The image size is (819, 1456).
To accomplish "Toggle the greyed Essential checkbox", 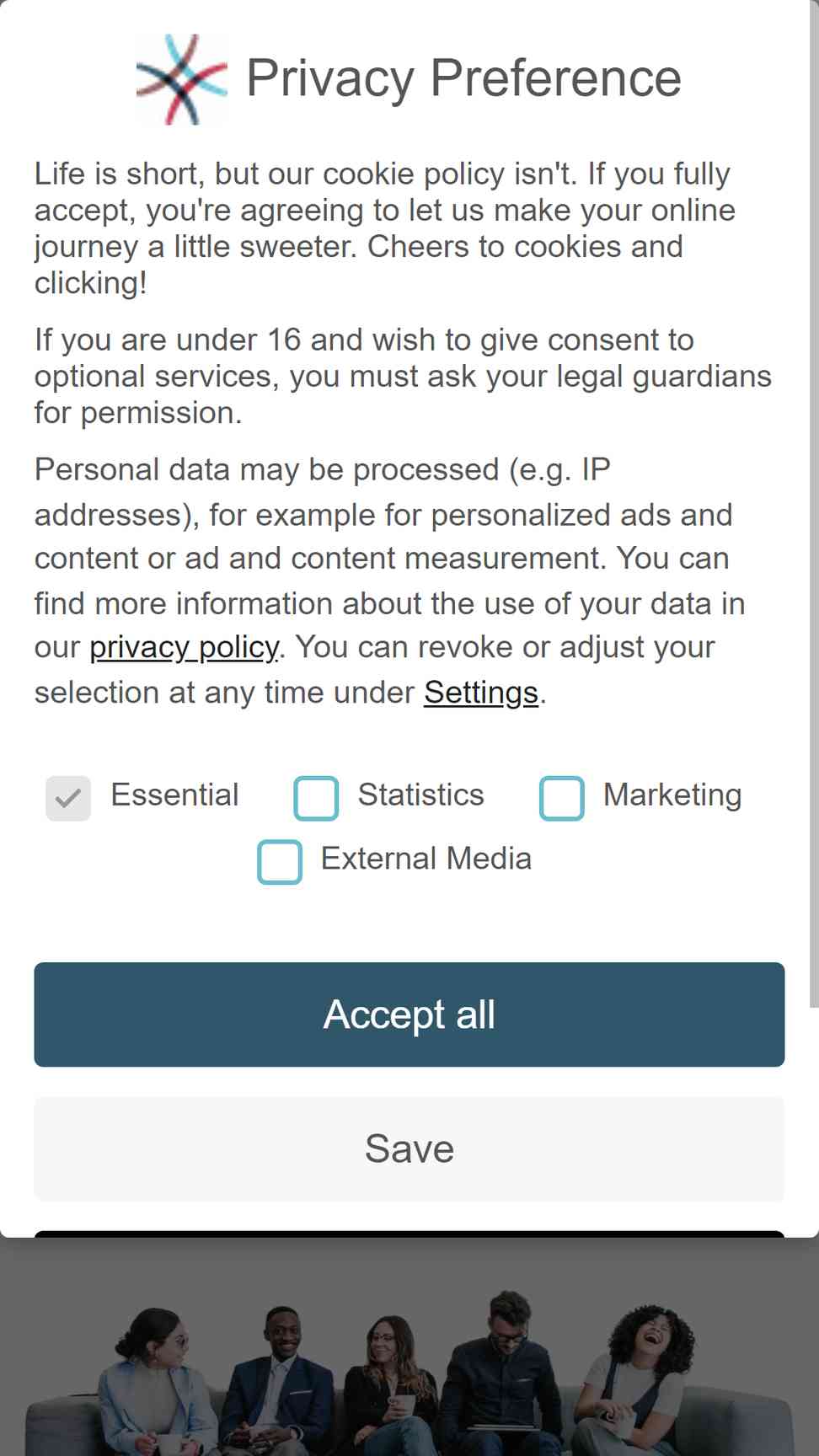I will 68,798.
